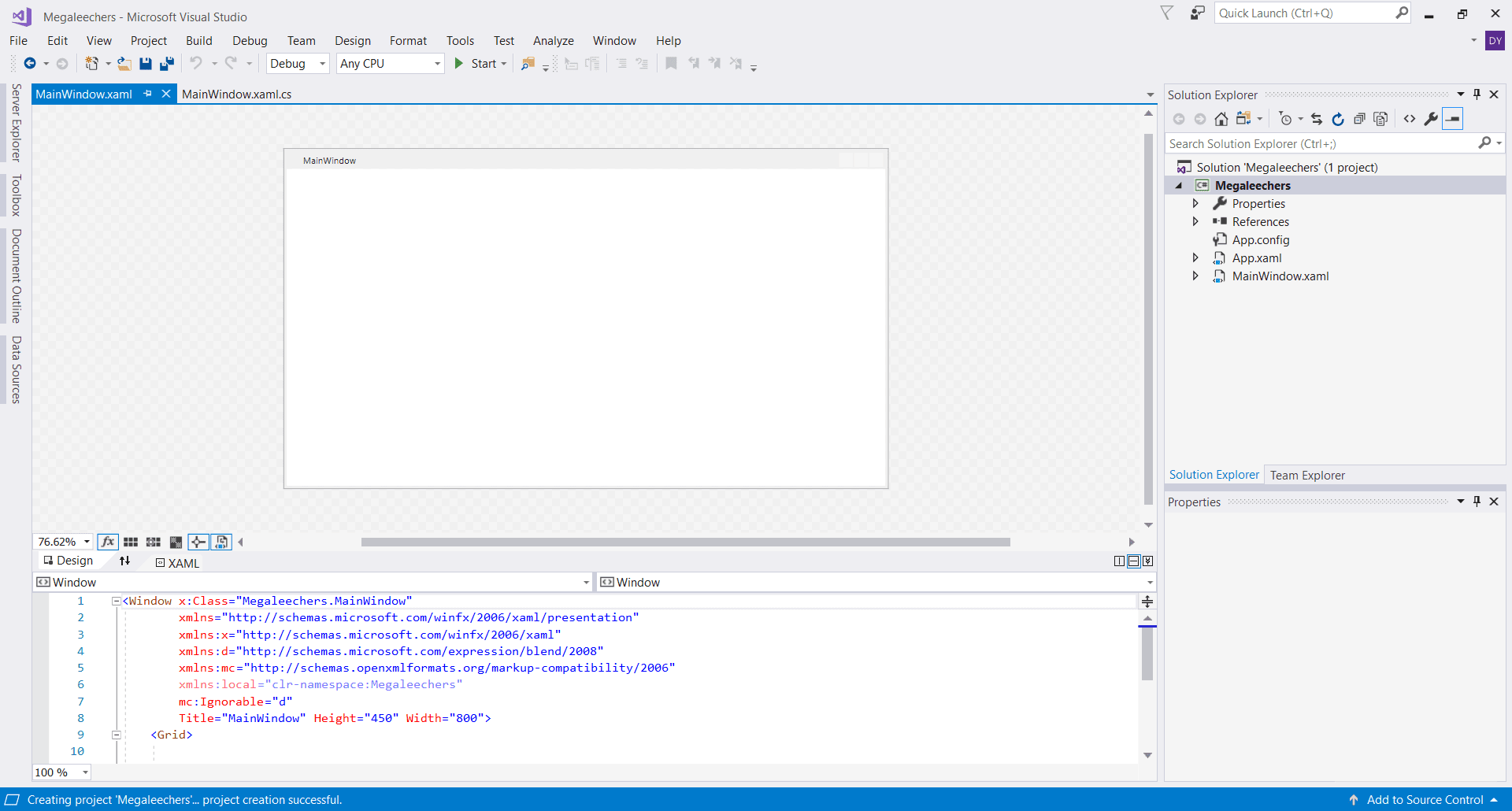The width and height of the screenshot is (1512, 811).
Task: Click the horizontal split view icon
Action: 1134,561
